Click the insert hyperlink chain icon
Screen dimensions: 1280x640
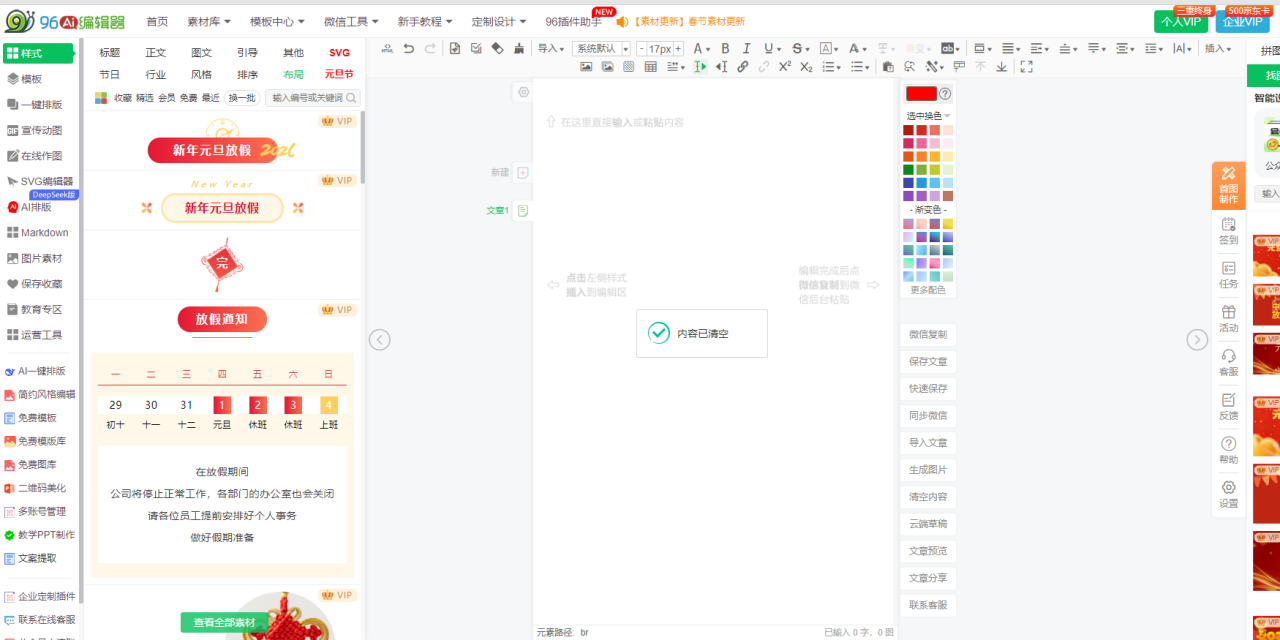click(x=742, y=67)
